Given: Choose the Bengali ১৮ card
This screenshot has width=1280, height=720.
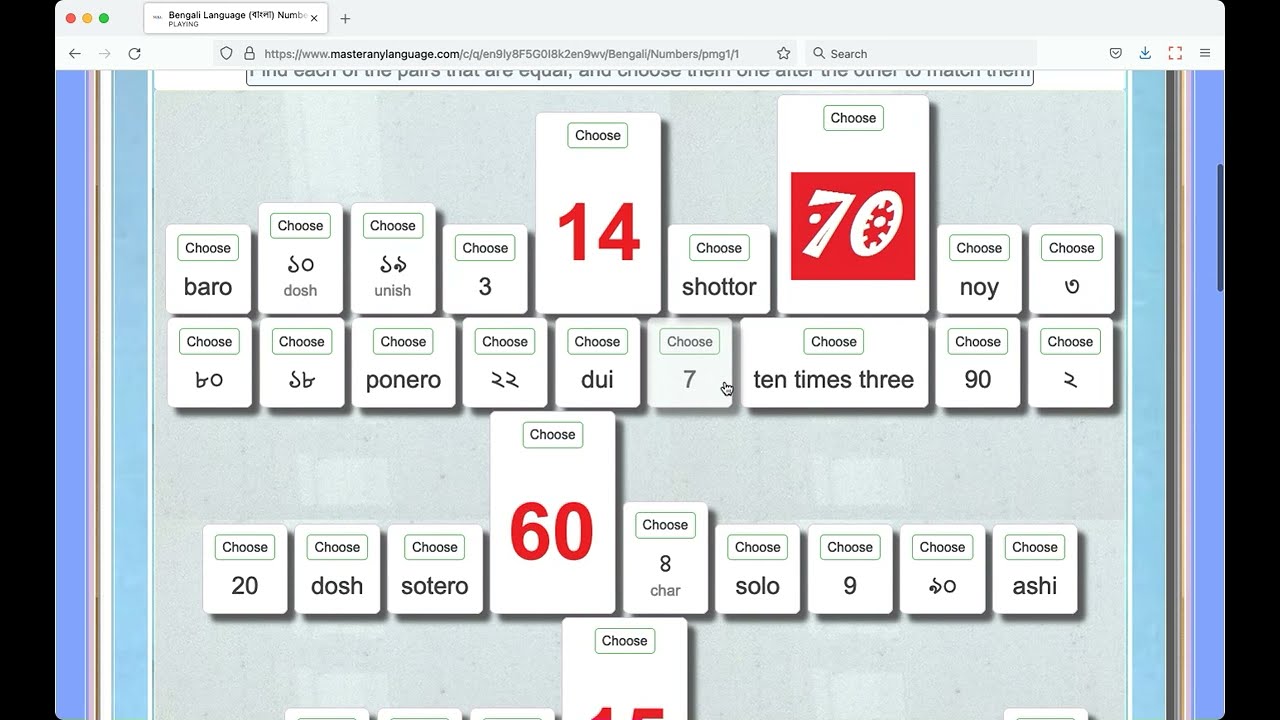Looking at the screenshot, I should (301, 341).
